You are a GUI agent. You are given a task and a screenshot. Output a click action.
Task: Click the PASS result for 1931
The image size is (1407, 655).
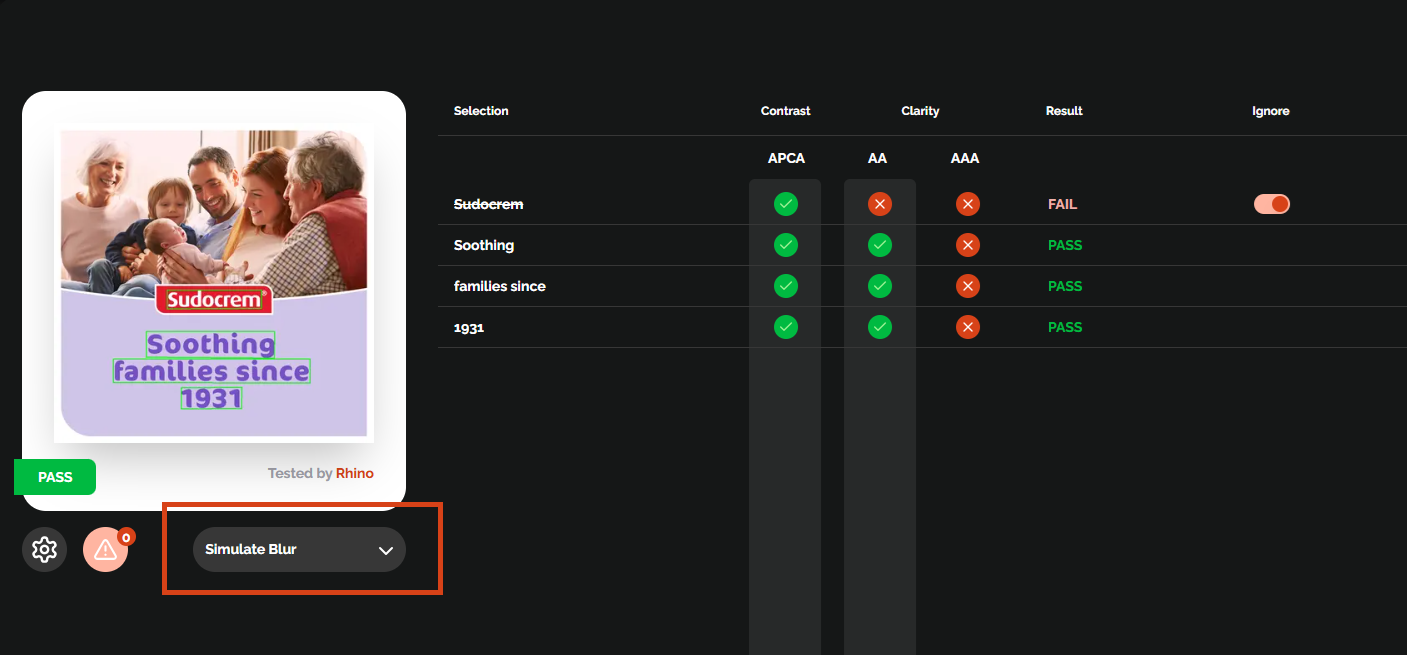click(x=1065, y=327)
